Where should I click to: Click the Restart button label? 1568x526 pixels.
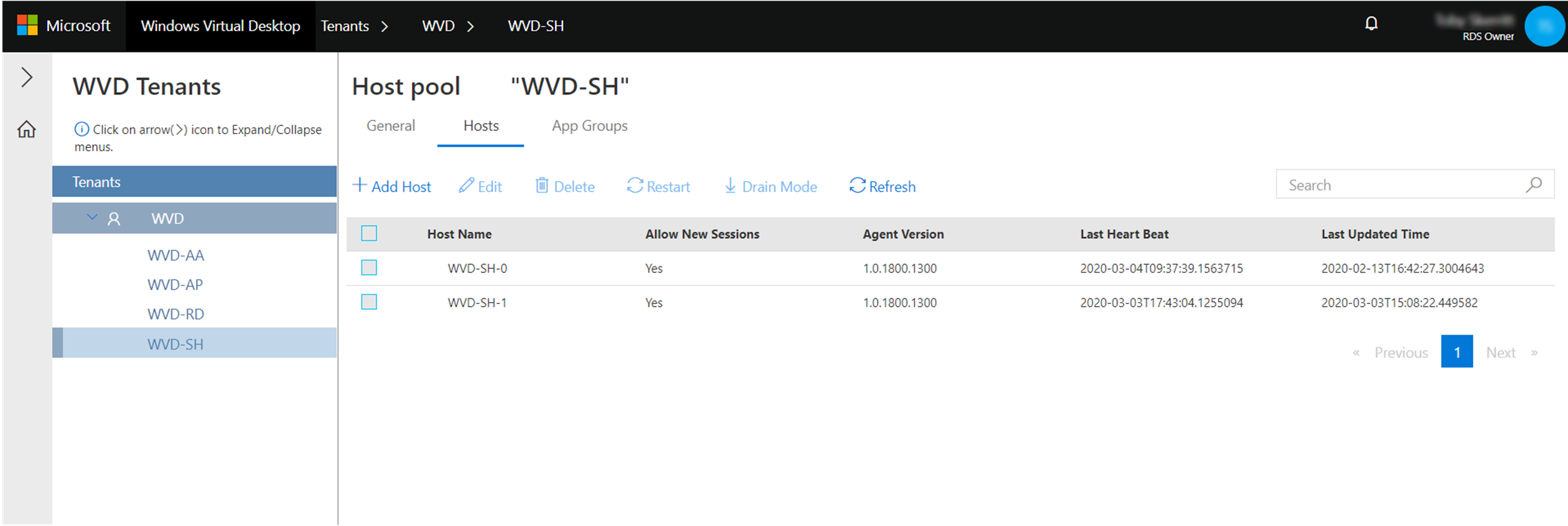[x=668, y=187]
